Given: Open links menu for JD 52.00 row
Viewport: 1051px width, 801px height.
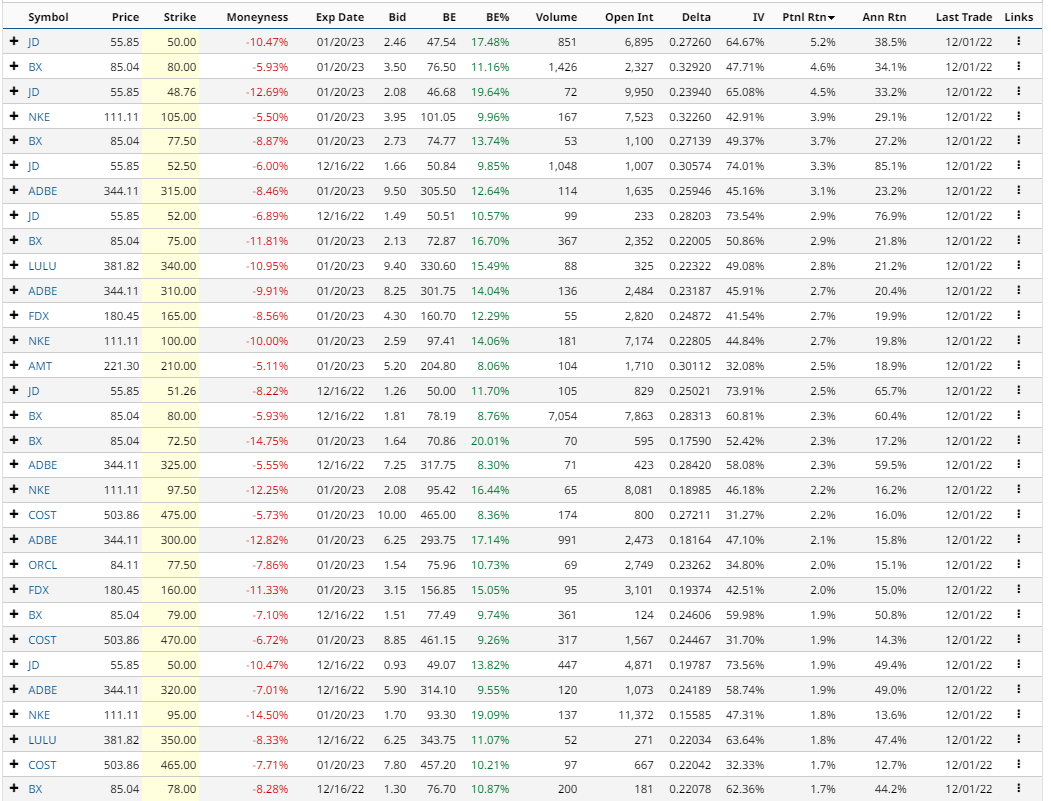Looking at the screenshot, I should (x=1018, y=216).
